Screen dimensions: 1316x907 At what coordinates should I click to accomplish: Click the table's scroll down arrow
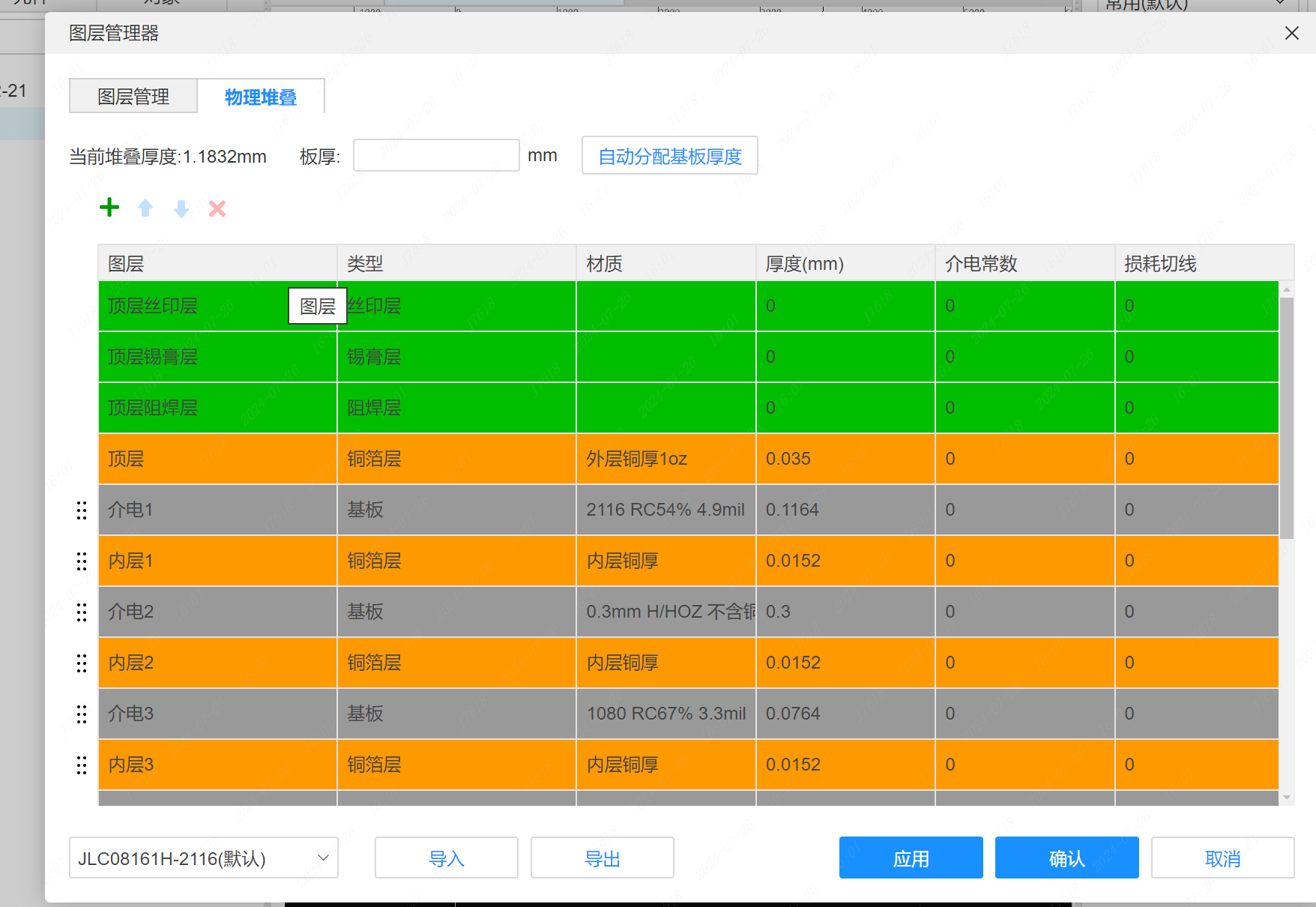[x=1287, y=798]
